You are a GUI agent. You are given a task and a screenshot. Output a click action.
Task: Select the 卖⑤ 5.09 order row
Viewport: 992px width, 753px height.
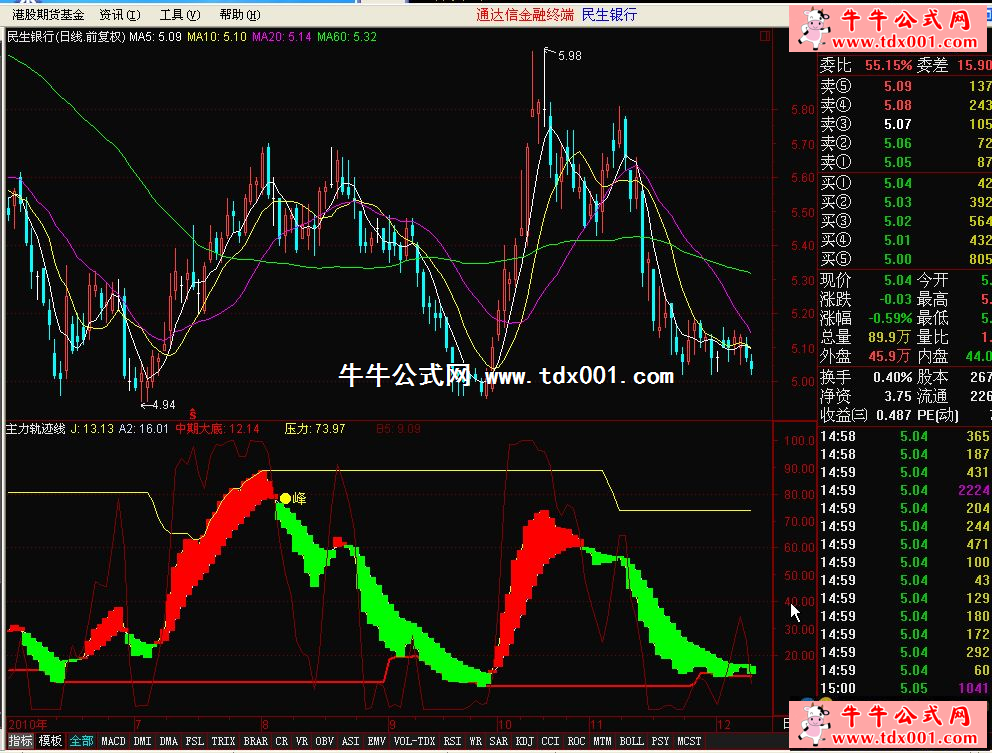(905, 86)
